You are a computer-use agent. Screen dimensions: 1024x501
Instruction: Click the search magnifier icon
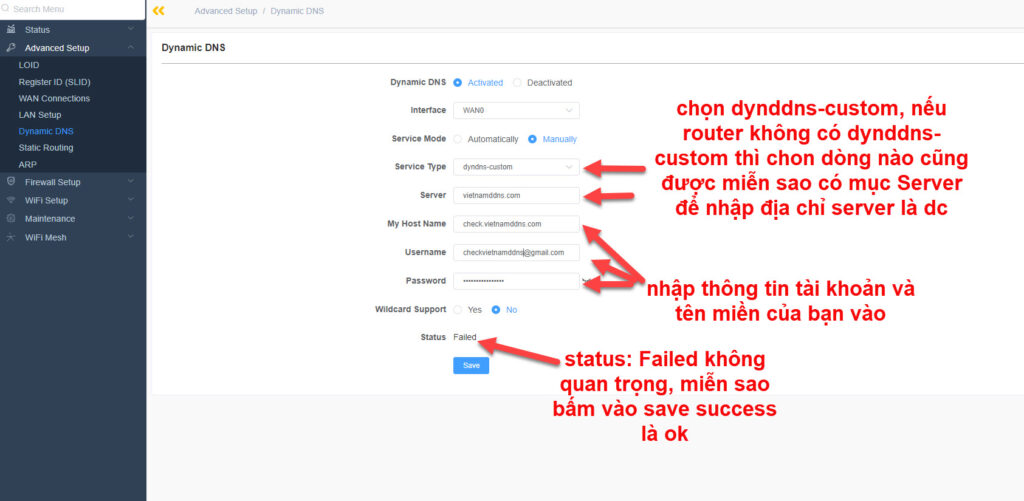[x=6, y=9]
